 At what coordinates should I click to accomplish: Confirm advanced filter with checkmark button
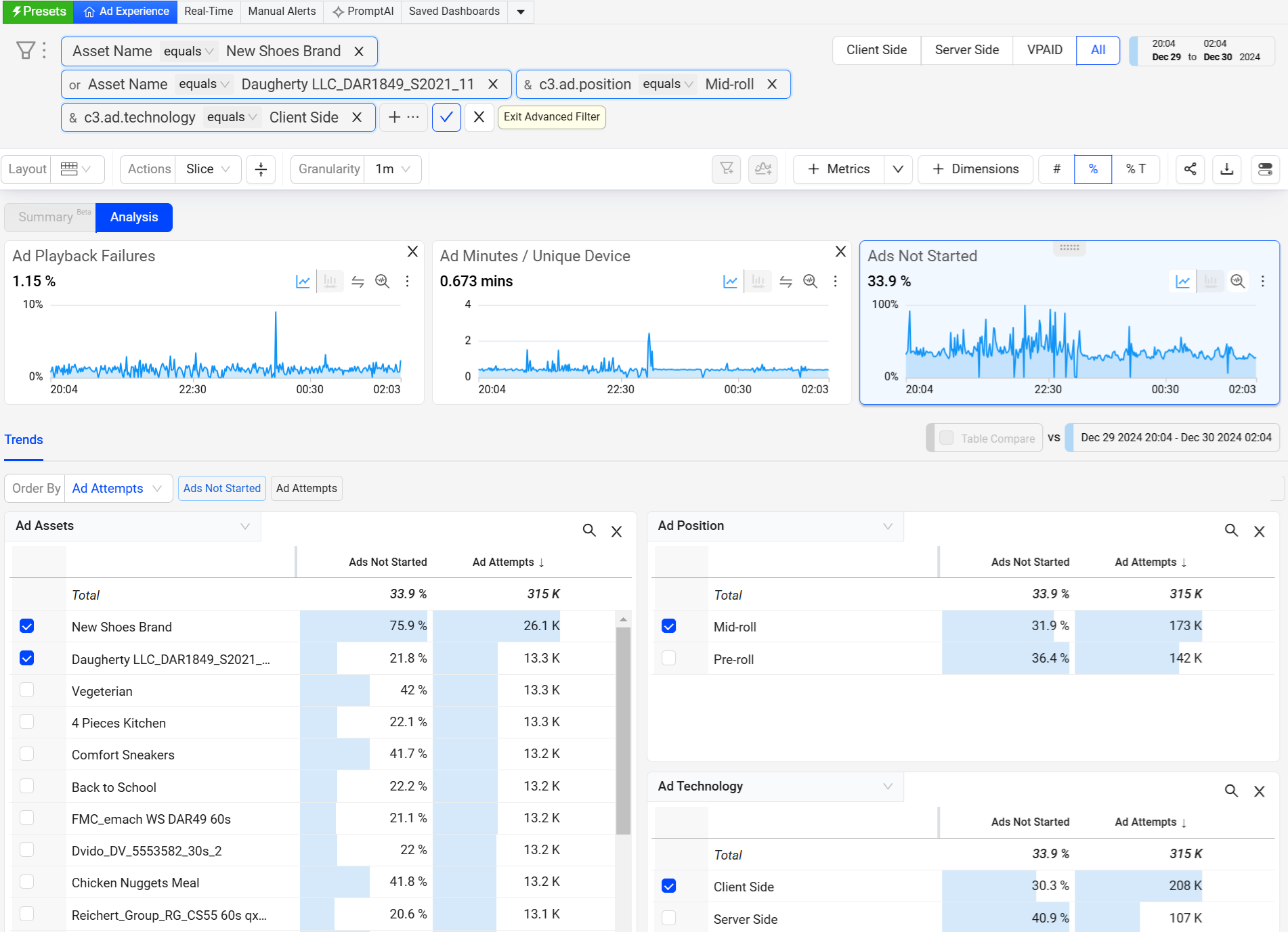click(x=446, y=117)
